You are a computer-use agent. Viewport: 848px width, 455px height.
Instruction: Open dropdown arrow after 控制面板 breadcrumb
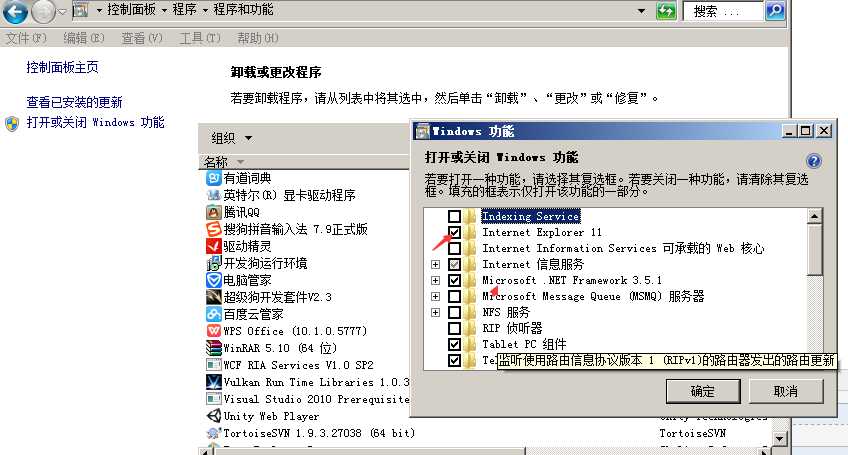coord(164,10)
